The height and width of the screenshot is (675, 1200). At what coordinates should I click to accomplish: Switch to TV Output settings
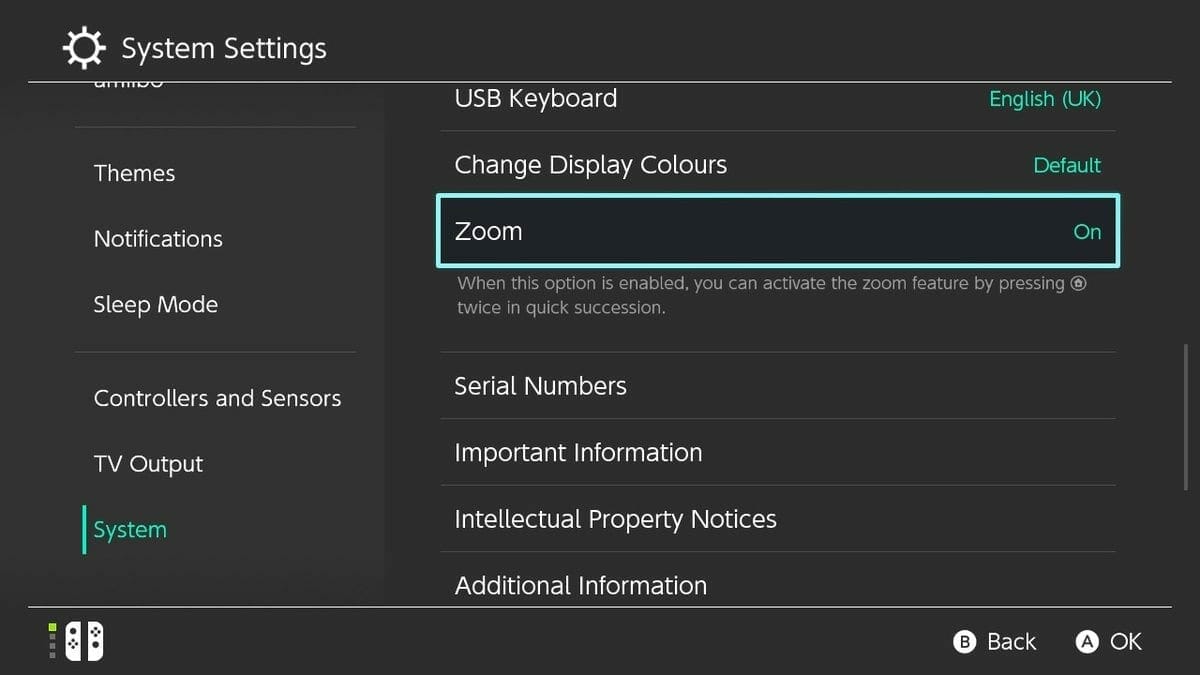coord(148,463)
